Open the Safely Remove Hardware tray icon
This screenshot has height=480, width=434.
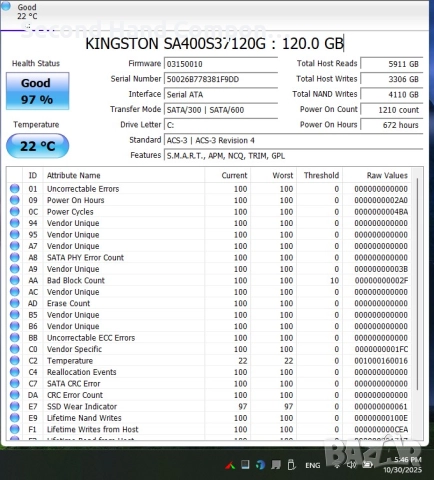click(x=291, y=465)
